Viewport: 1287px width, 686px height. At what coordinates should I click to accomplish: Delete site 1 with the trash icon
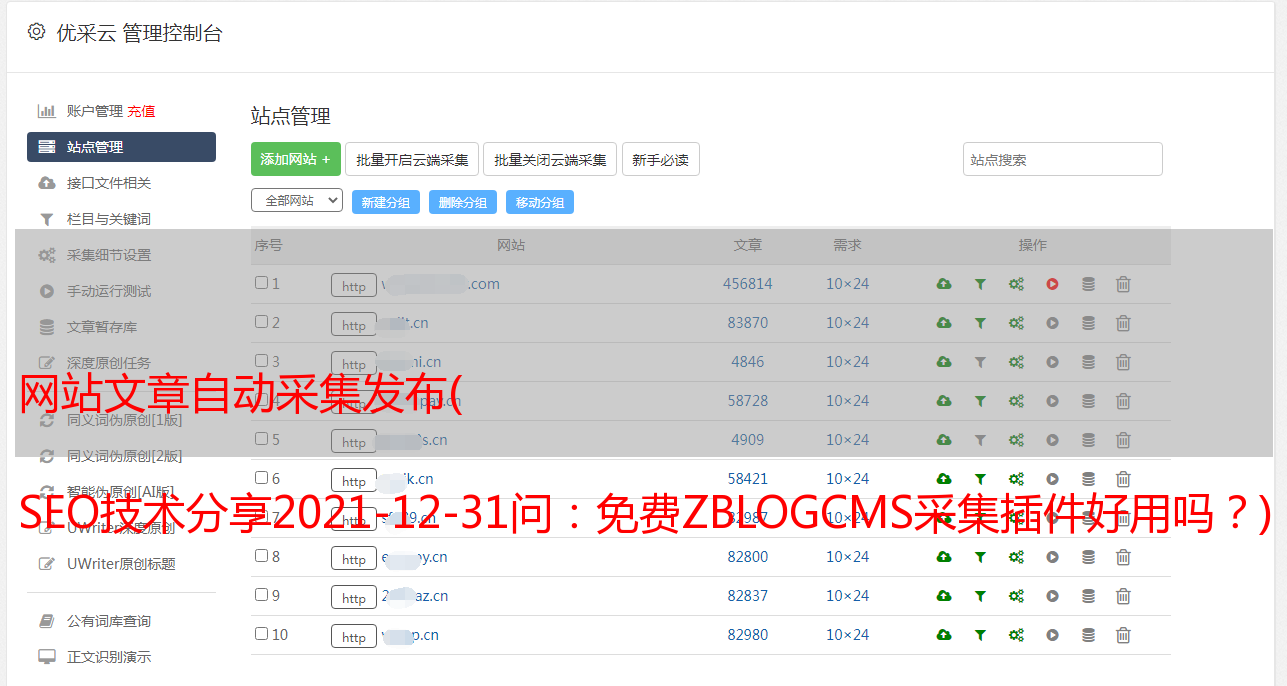[x=1123, y=284]
